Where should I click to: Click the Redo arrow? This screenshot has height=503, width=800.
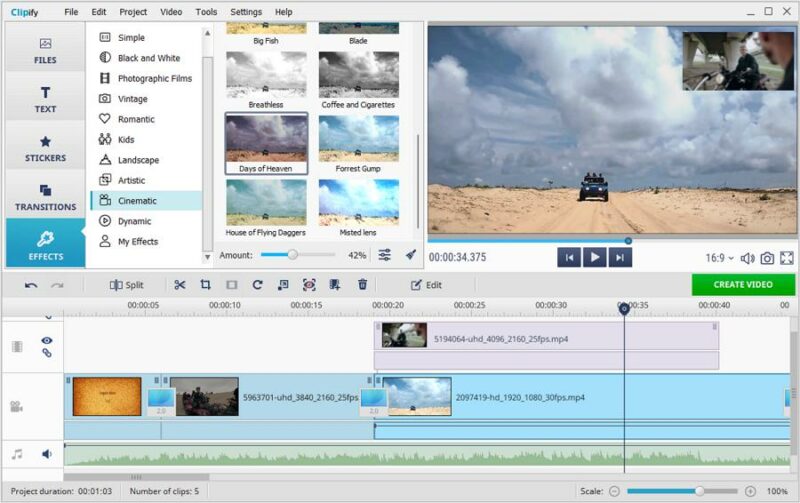[x=57, y=285]
